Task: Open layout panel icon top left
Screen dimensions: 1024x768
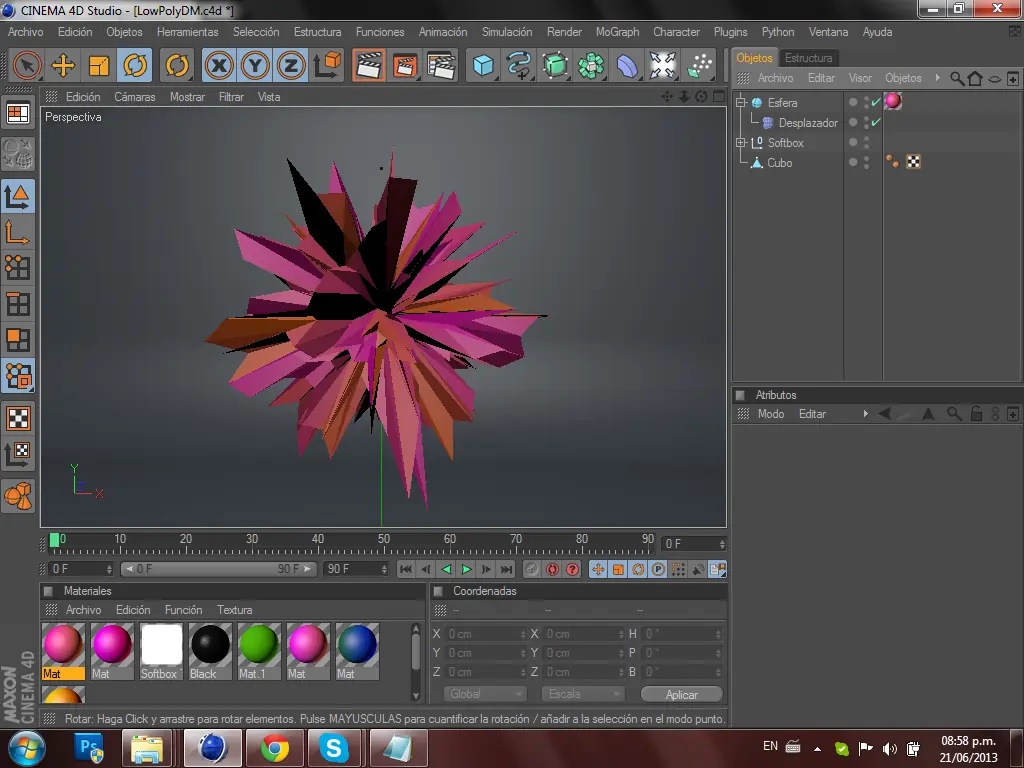Action: (x=18, y=113)
